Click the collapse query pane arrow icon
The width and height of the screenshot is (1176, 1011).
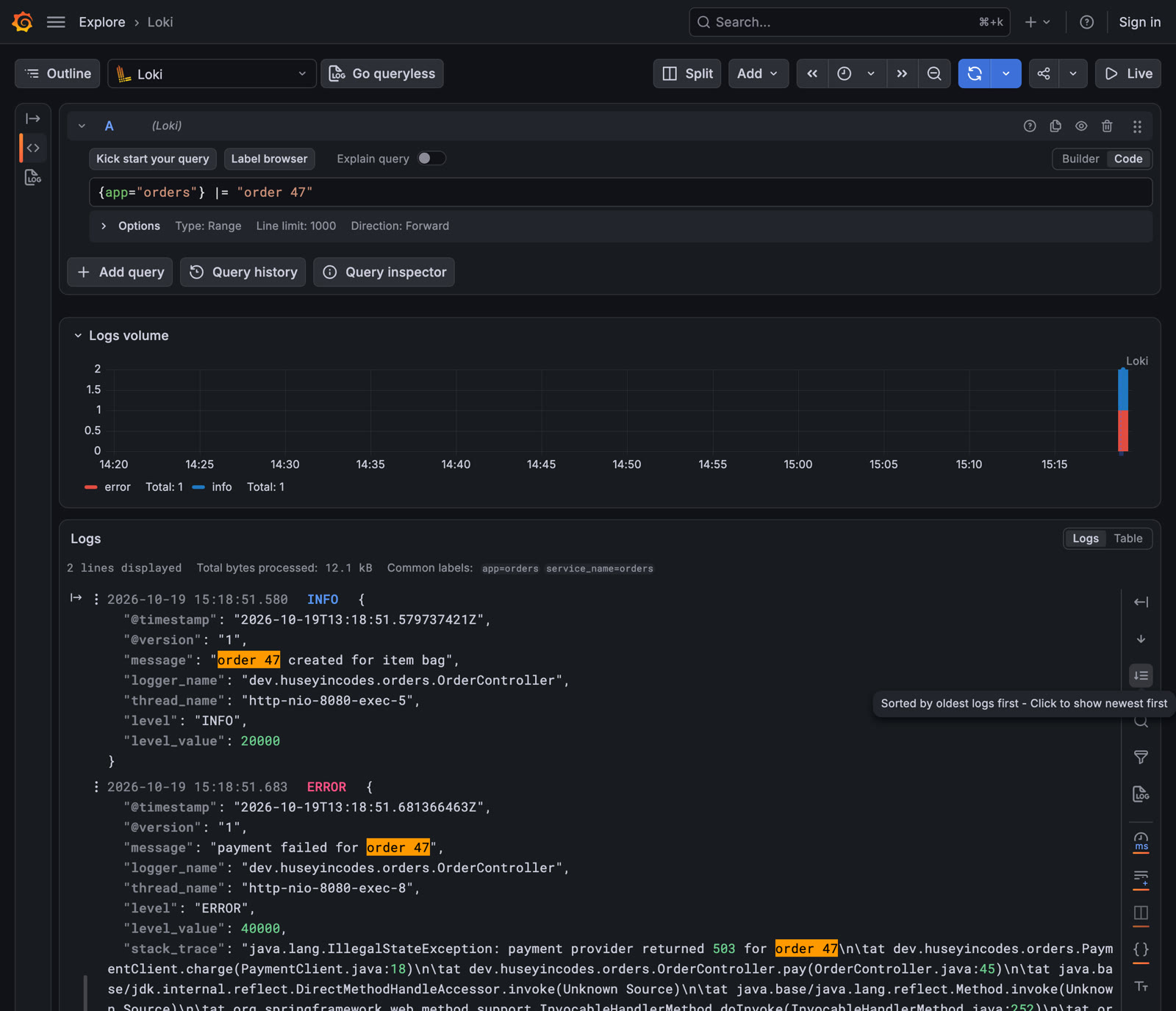tap(33, 118)
